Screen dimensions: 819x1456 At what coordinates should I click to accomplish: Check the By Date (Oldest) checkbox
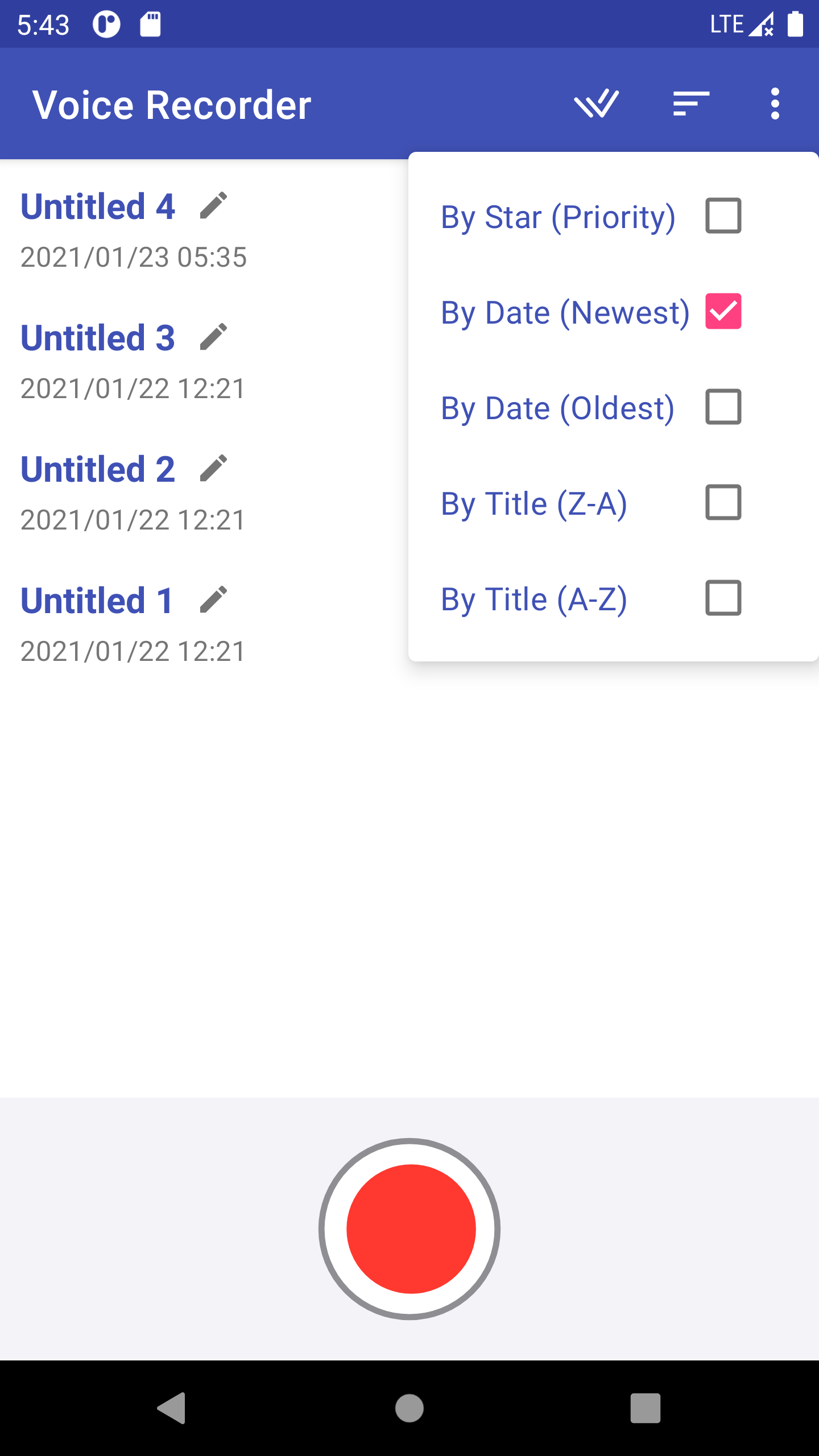(x=723, y=407)
